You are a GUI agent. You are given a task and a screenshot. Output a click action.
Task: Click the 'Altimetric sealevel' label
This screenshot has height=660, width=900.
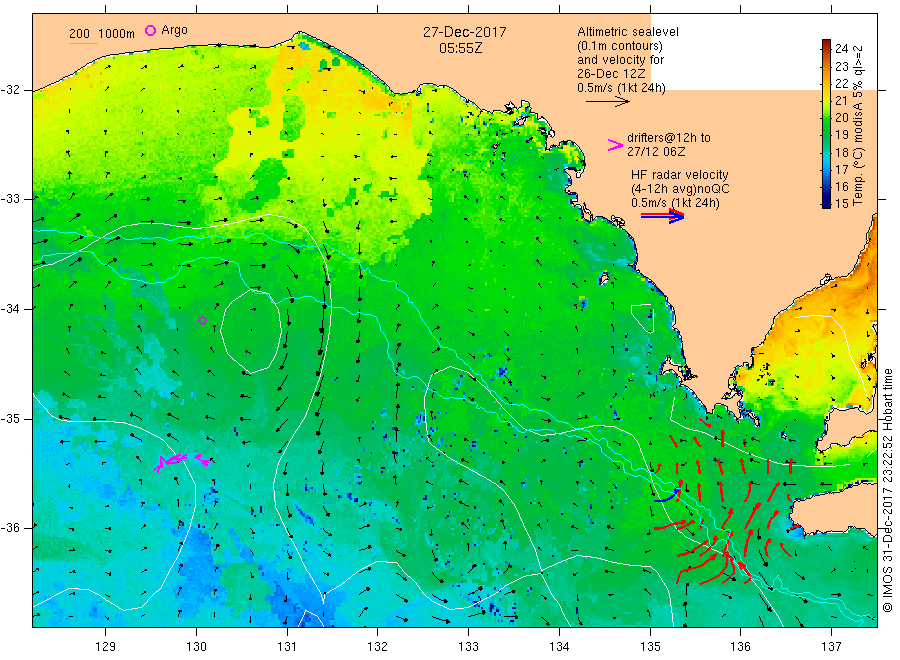click(628, 32)
